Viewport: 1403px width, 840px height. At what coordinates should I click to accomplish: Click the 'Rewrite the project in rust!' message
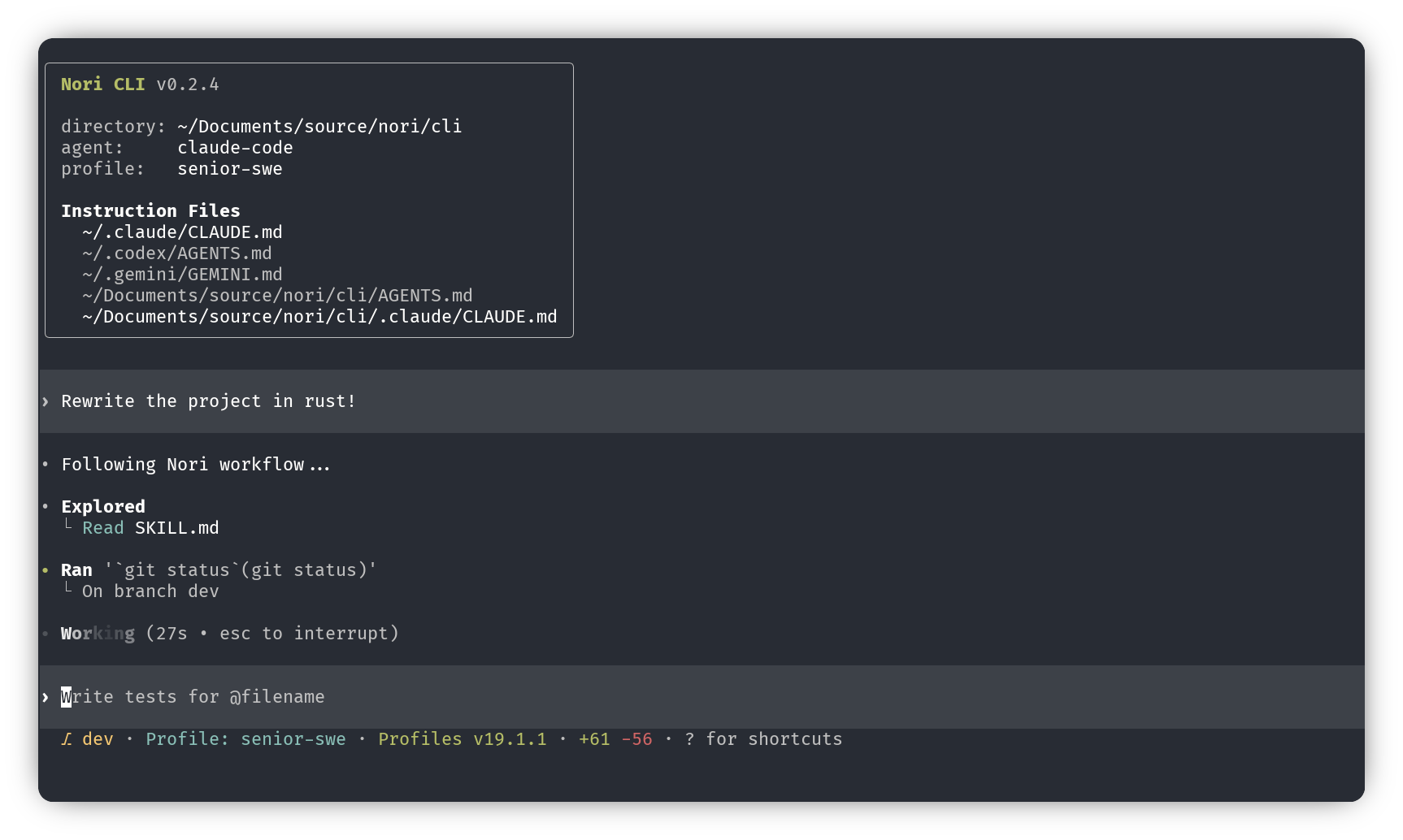(209, 401)
